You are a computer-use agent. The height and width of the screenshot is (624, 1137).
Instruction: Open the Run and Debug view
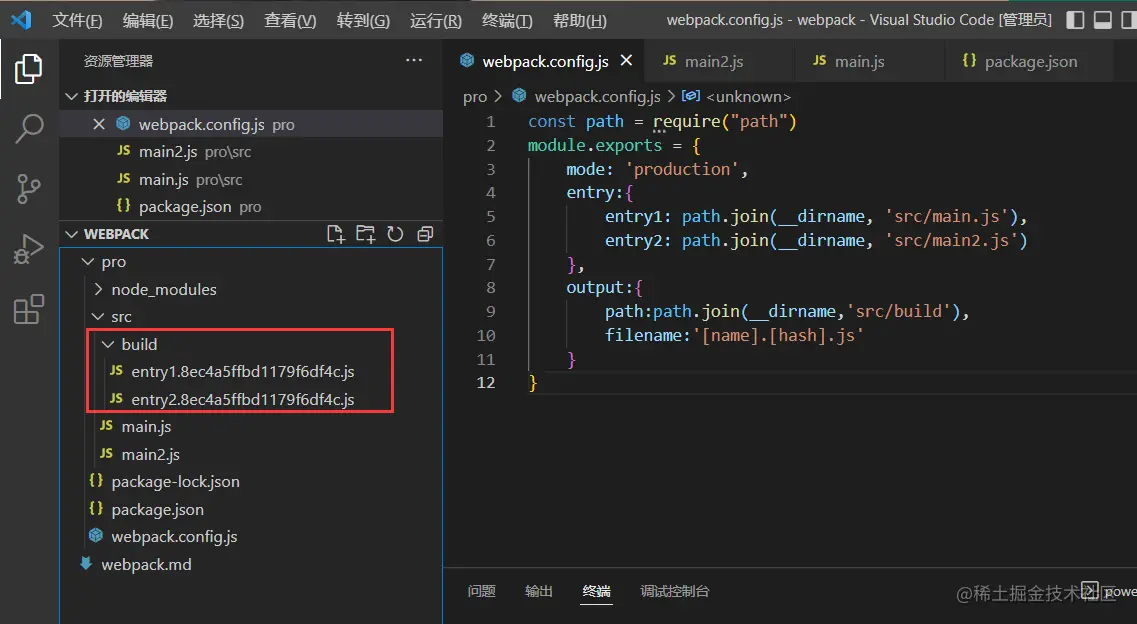(29, 249)
